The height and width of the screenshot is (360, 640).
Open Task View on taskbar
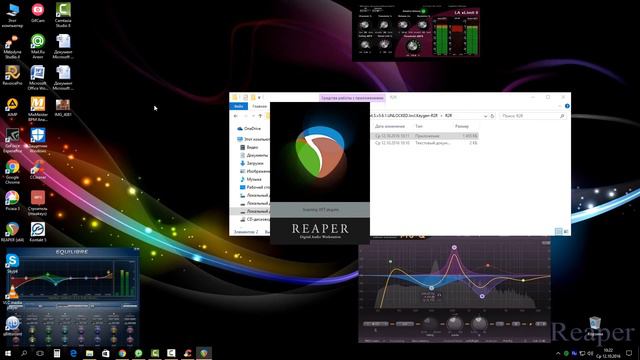40,353
